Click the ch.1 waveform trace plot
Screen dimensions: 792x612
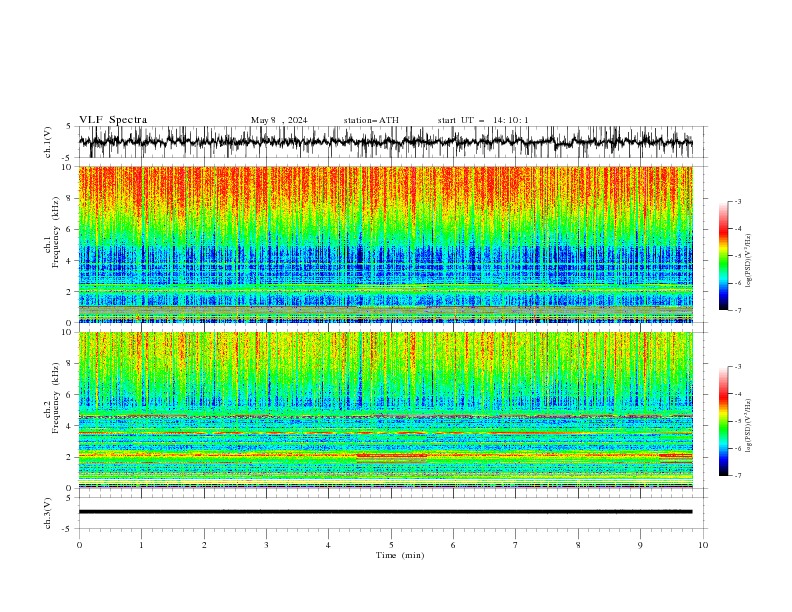(385, 142)
